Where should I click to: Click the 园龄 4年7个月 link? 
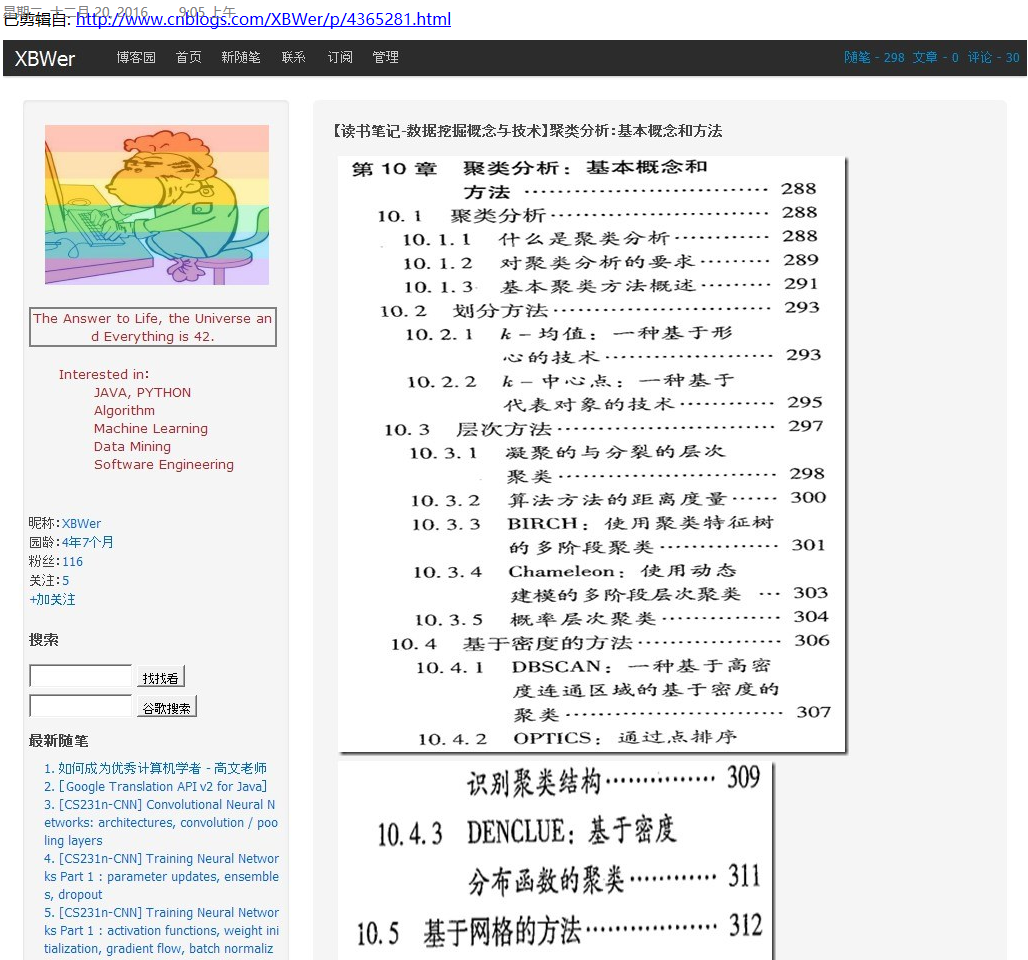coord(88,542)
